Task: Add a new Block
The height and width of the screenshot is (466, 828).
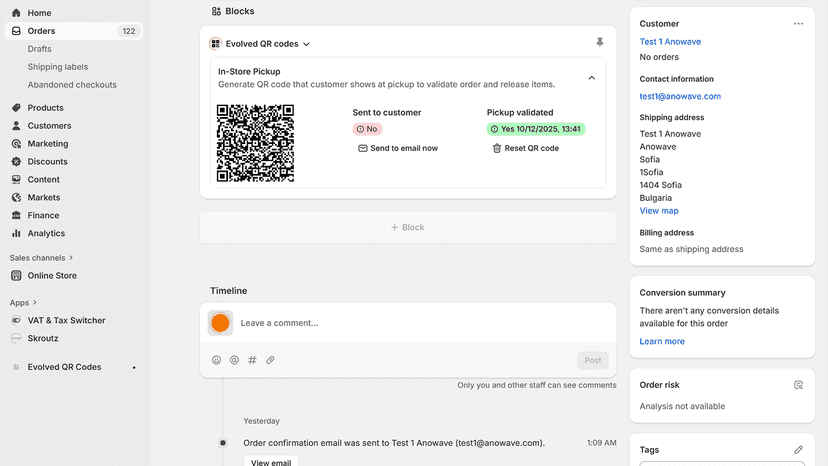Action: pos(408,227)
